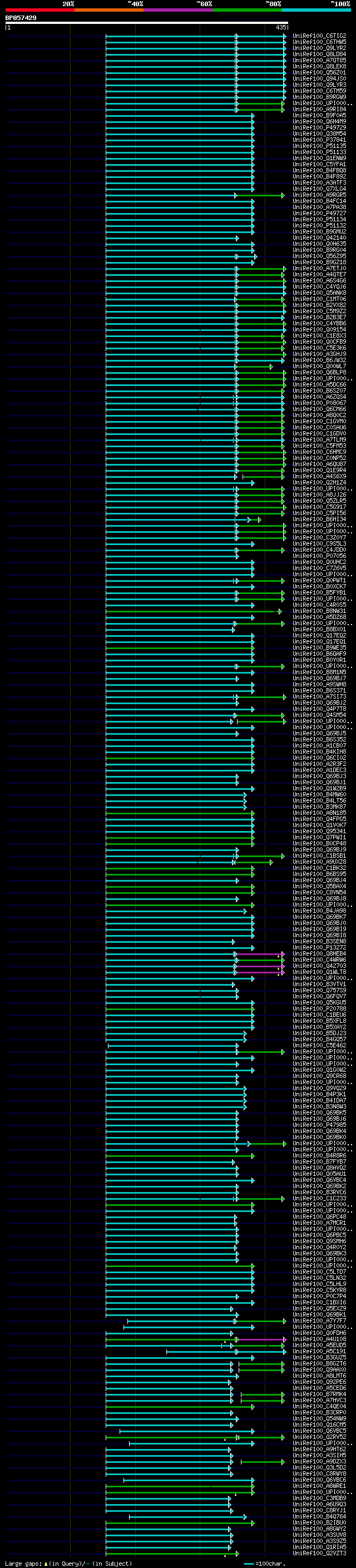The width and height of the screenshot is (356, 1568).
Task: Select the label UniRef100_C5YFA1
Action: [x=319, y=164]
